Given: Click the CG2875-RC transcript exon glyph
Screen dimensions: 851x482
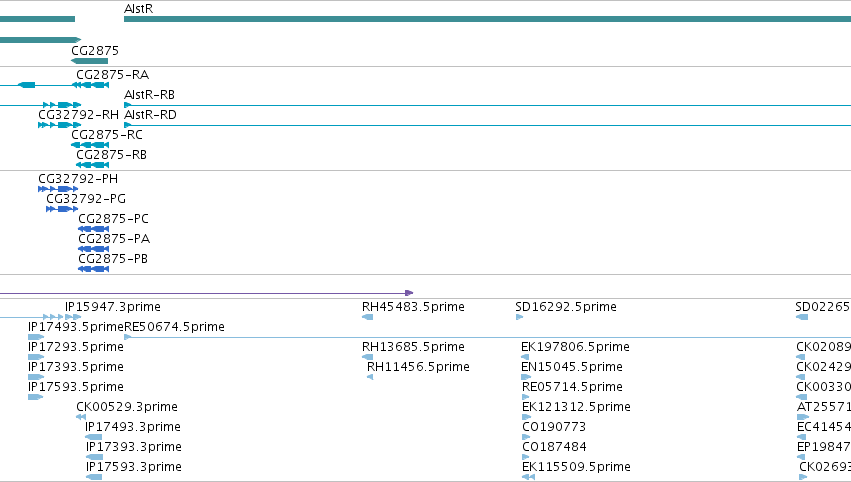Looking at the screenshot, I should click(90, 145).
